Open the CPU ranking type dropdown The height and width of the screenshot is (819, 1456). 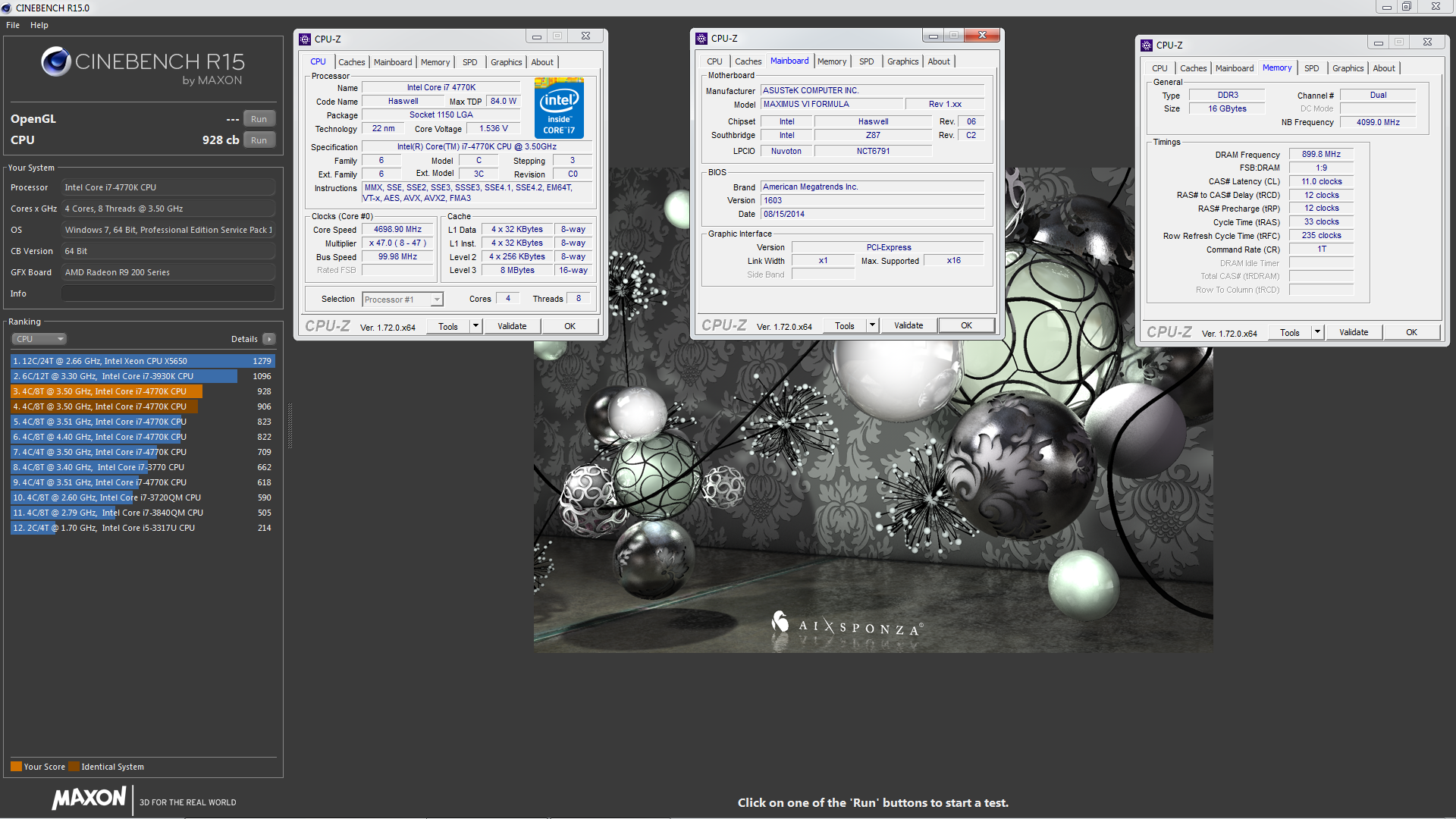39,339
